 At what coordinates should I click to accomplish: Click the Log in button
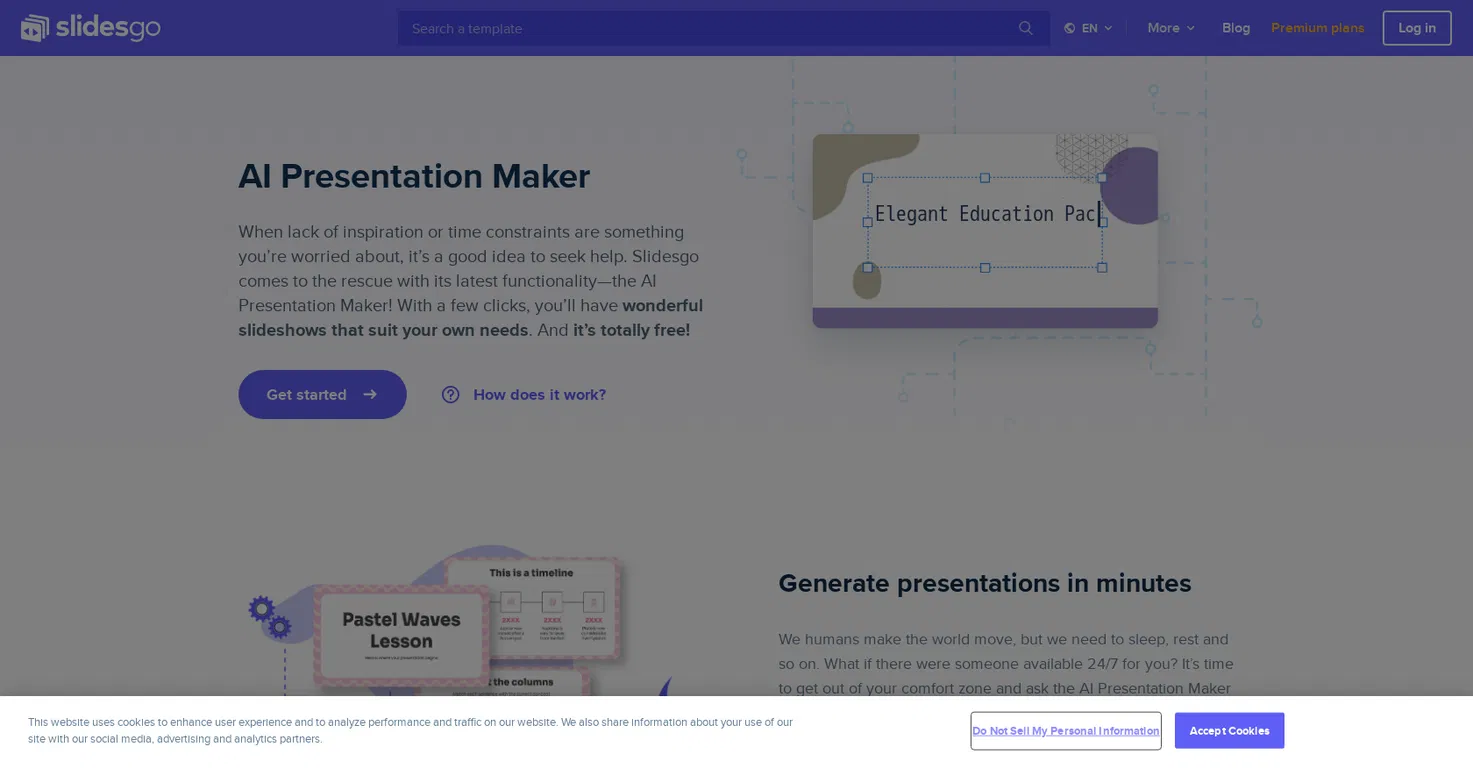[x=1416, y=28]
